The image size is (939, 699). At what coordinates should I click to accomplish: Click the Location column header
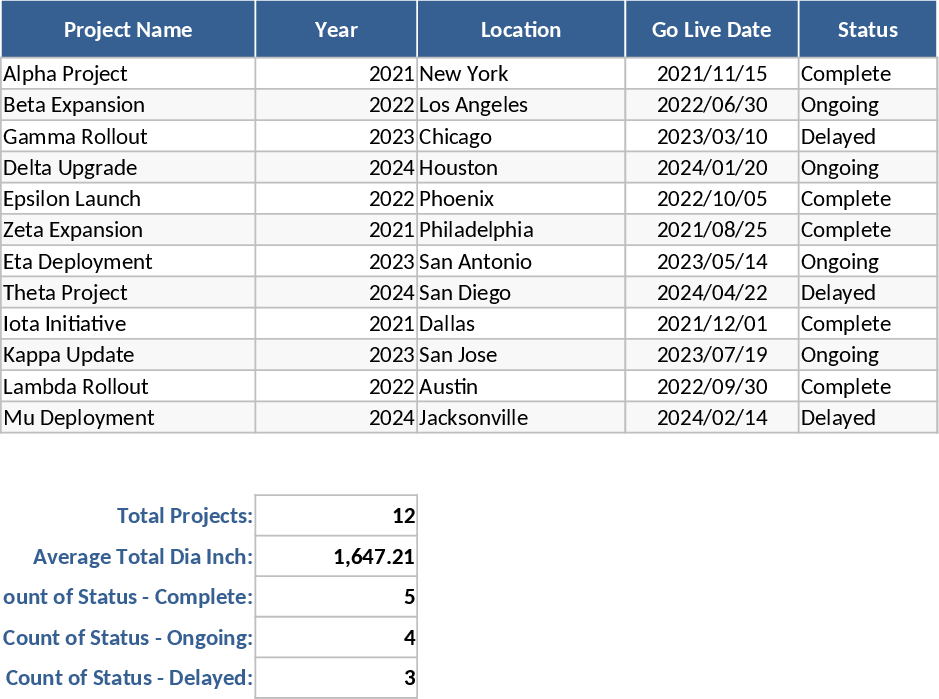click(x=521, y=30)
